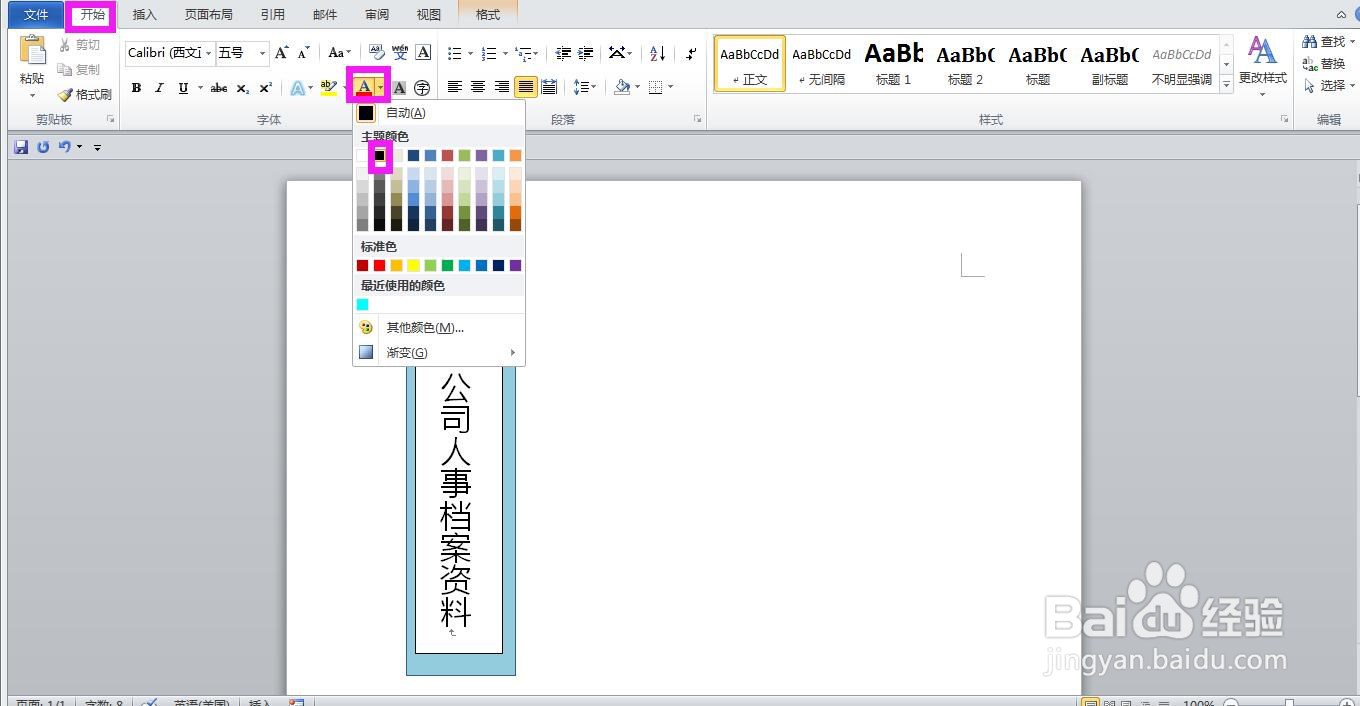The height and width of the screenshot is (706, 1360).
Task: Toggle bold formatting
Action: 135,88
